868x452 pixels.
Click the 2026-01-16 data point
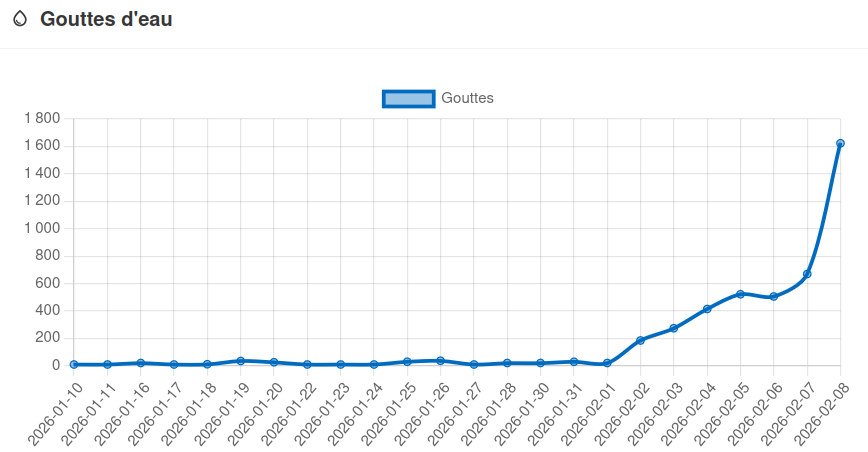(x=141, y=363)
